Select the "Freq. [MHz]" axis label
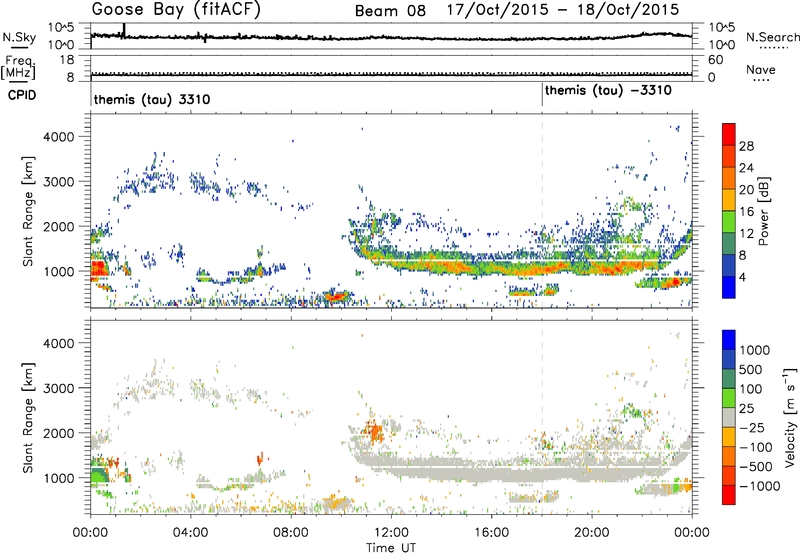 tap(18, 67)
